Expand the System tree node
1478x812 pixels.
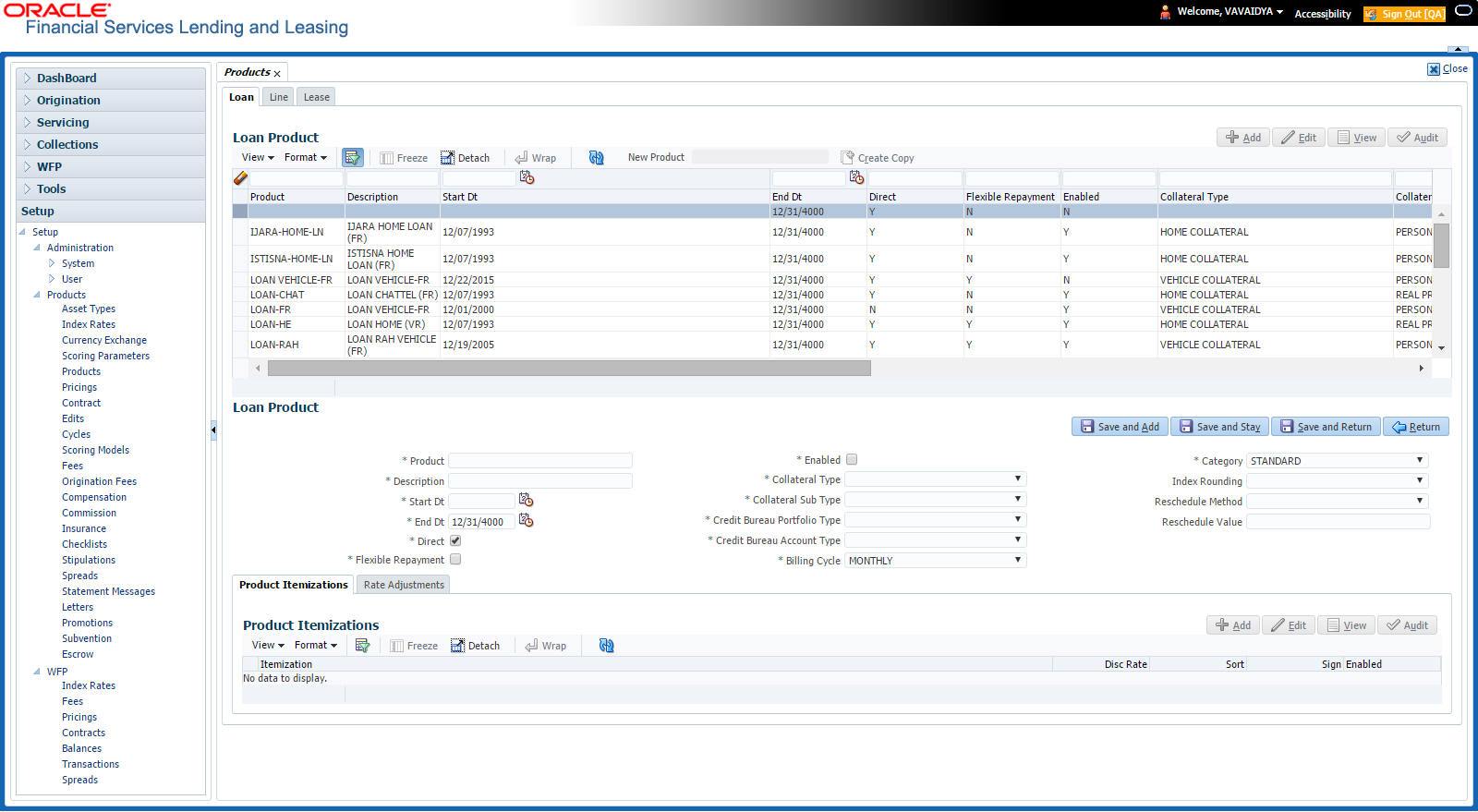coord(52,263)
